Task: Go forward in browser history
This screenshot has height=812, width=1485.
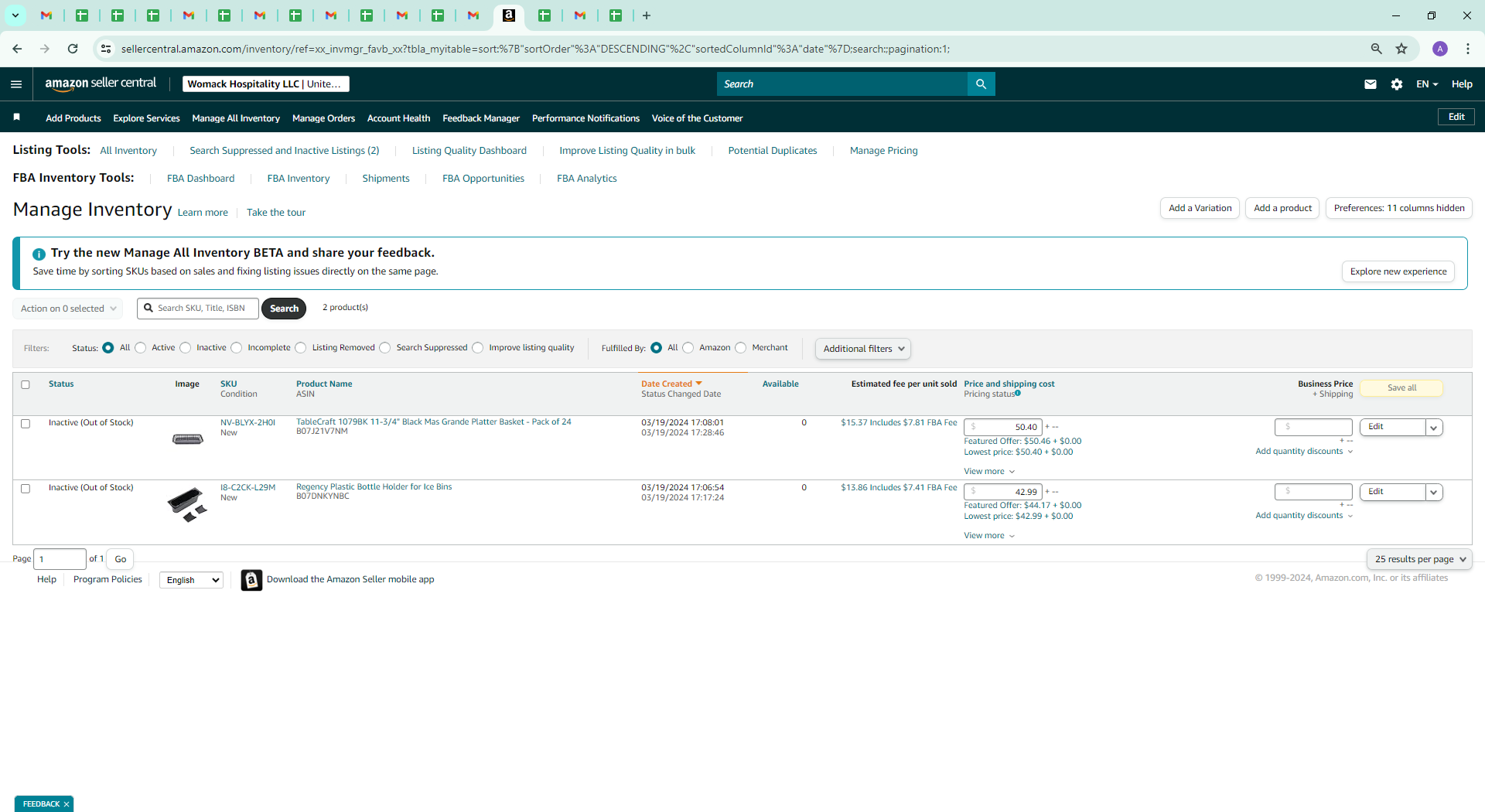Action: [x=45, y=49]
